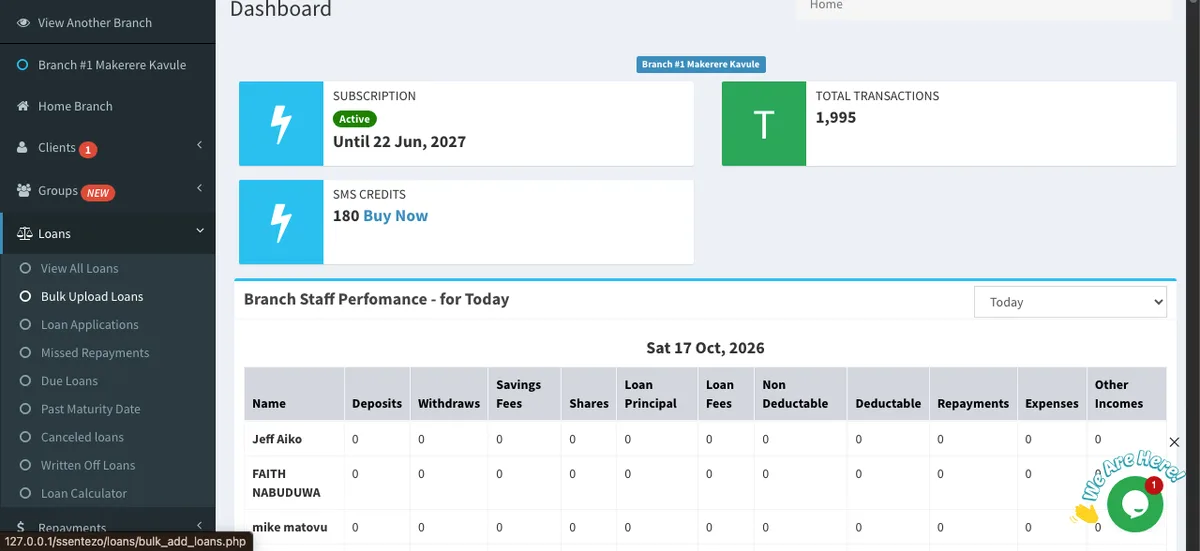The height and width of the screenshot is (551, 1200).
Task: Click the circle bullet beside Loan Calculator
Action: (25, 493)
